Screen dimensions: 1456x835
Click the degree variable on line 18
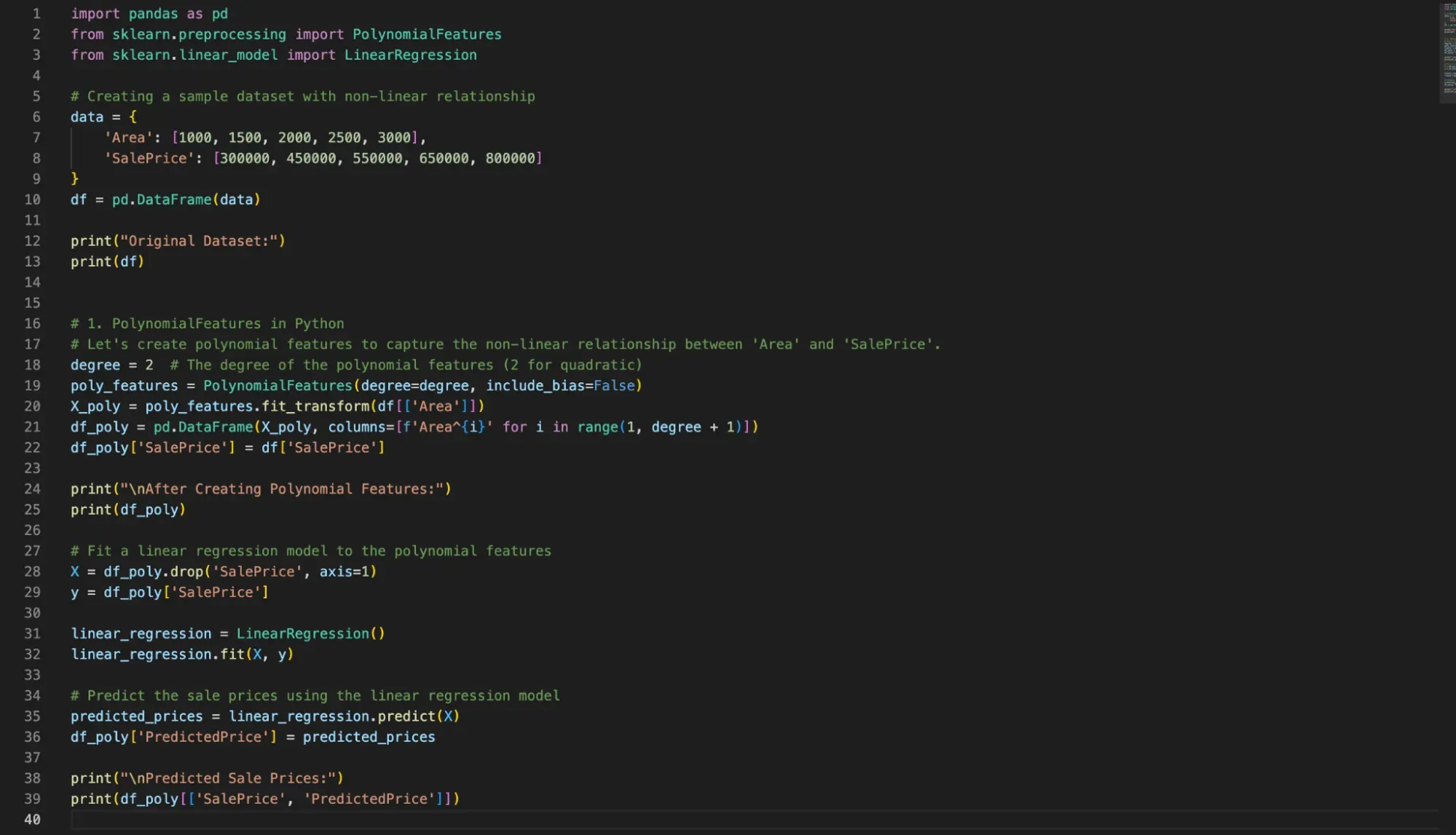click(95, 365)
